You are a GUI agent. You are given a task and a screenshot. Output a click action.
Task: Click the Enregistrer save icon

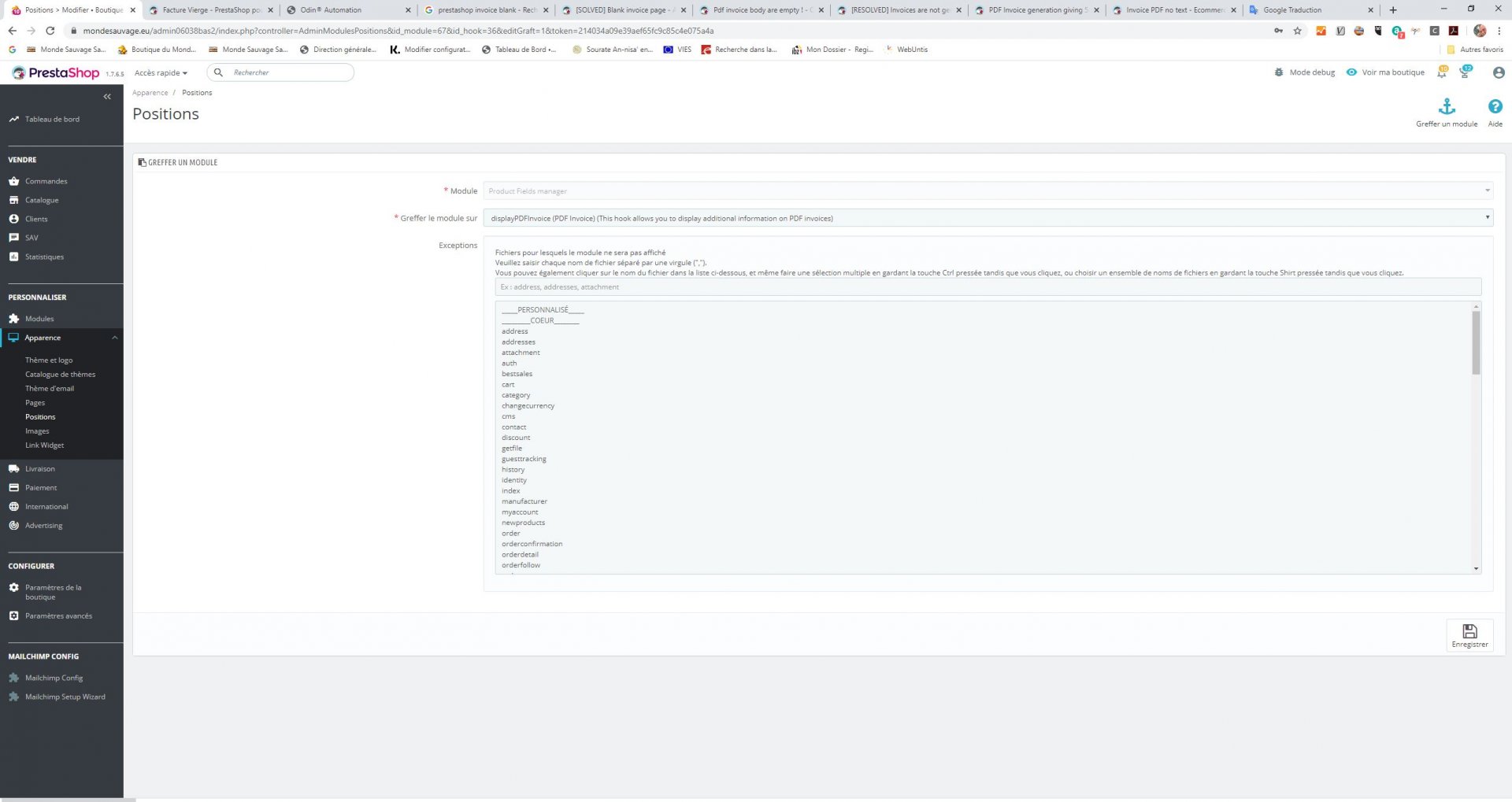coord(1469,631)
